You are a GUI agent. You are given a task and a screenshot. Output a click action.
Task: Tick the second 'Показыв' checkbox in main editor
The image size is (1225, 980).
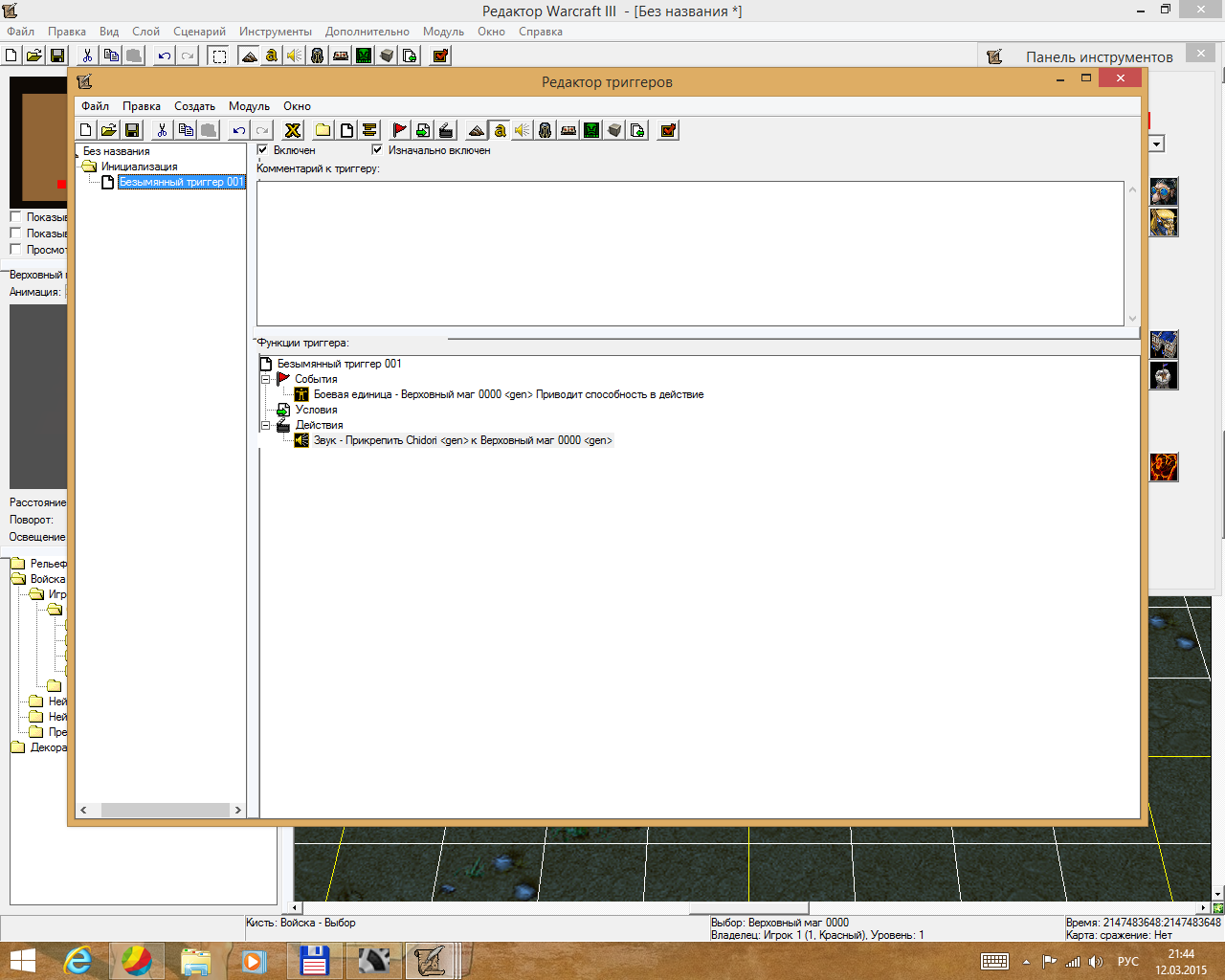(x=15, y=233)
